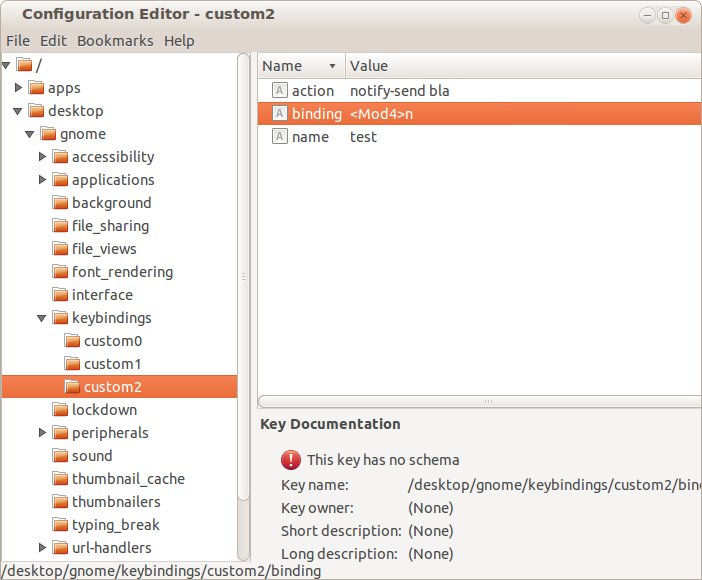Viewport: 702px width, 580px height.
Task: Click the thumbnailers folder icon
Action: pyautogui.click(x=60, y=502)
